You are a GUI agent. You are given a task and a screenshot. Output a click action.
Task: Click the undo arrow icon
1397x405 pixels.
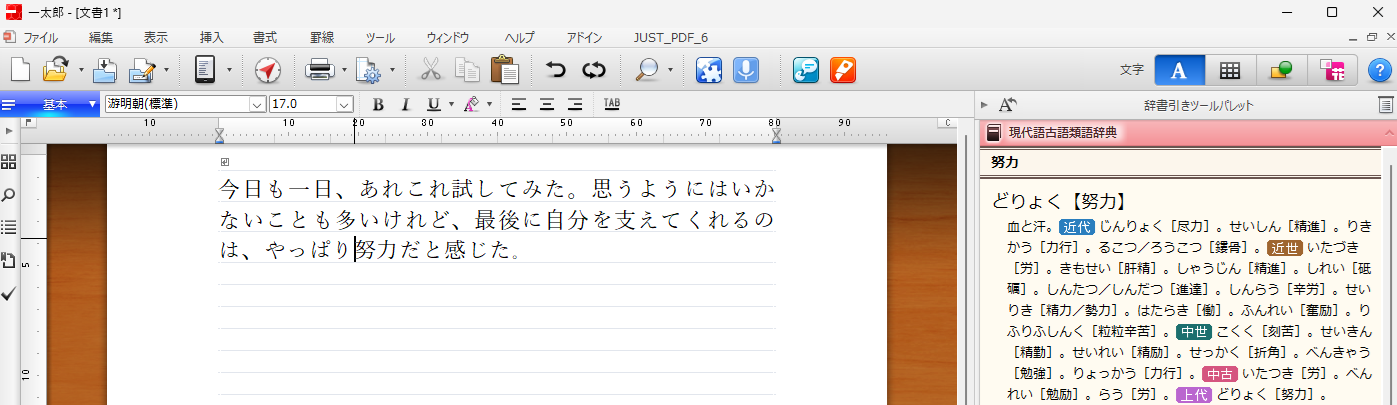(x=556, y=70)
